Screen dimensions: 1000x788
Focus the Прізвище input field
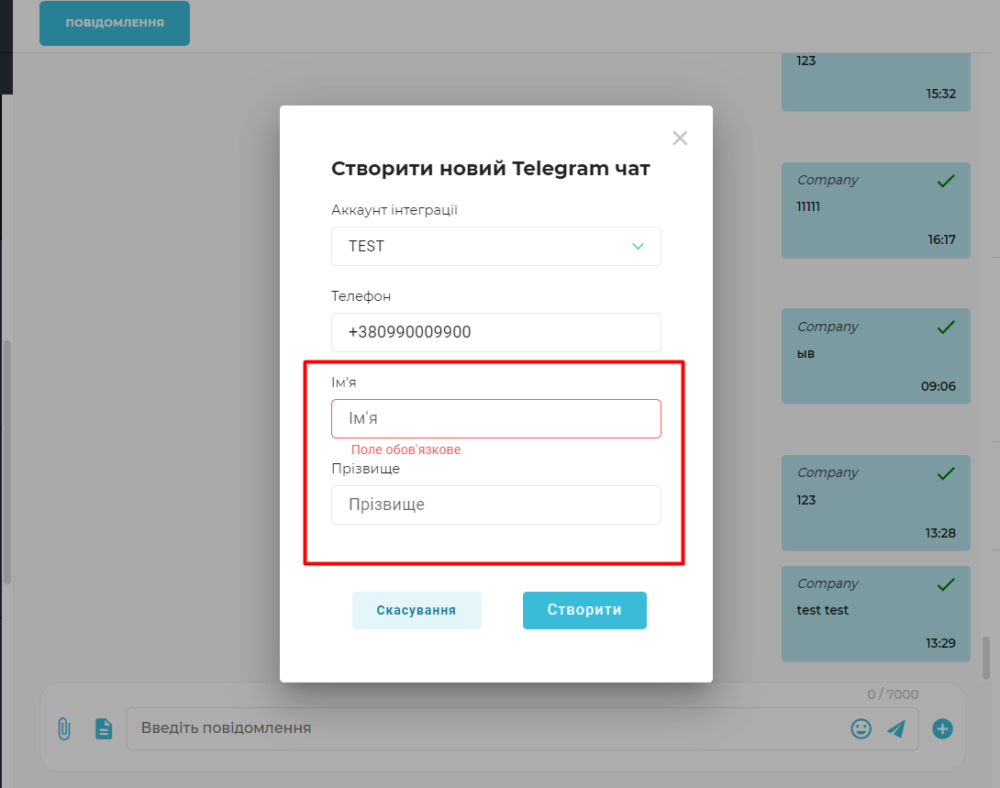coord(496,505)
